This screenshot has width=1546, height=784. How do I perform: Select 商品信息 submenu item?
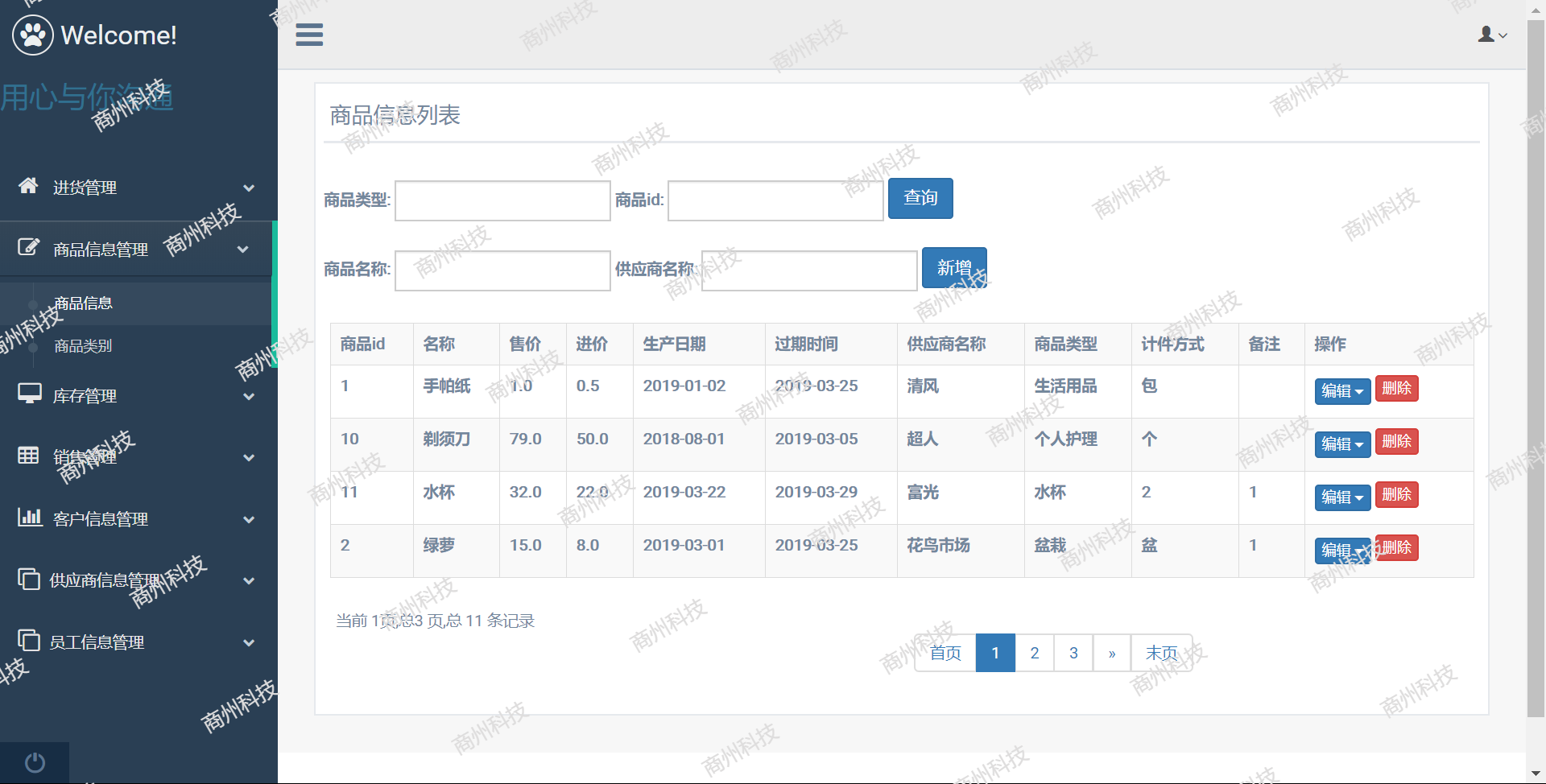(x=83, y=303)
